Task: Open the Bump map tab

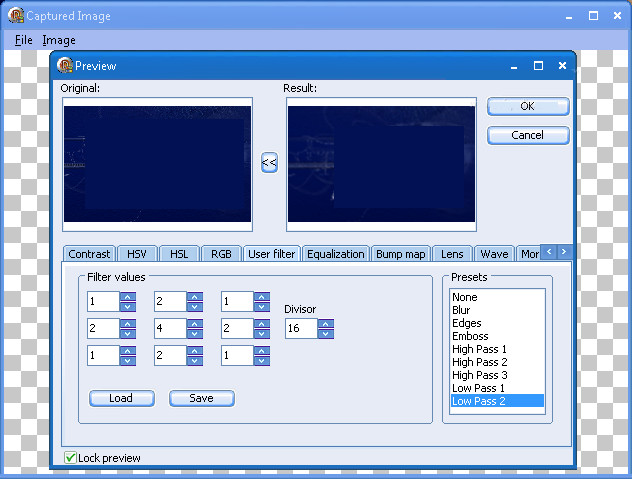Action: pyautogui.click(x=401, y=254)
